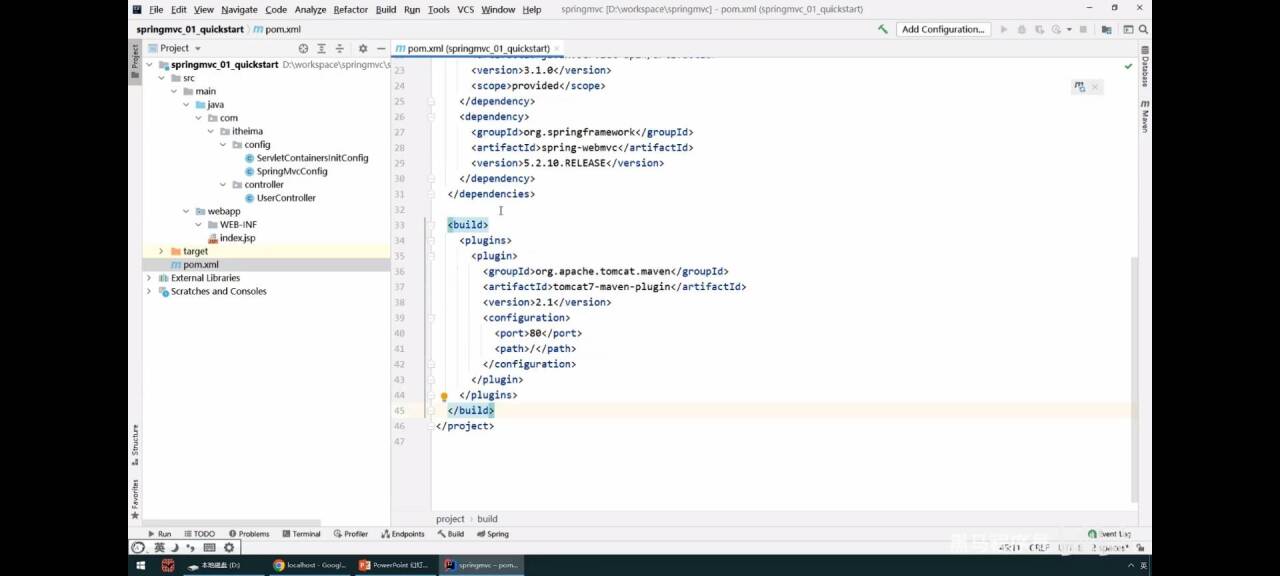Open the Refactor menu
The image size is (1280, 576).
[x=350, y=9]
